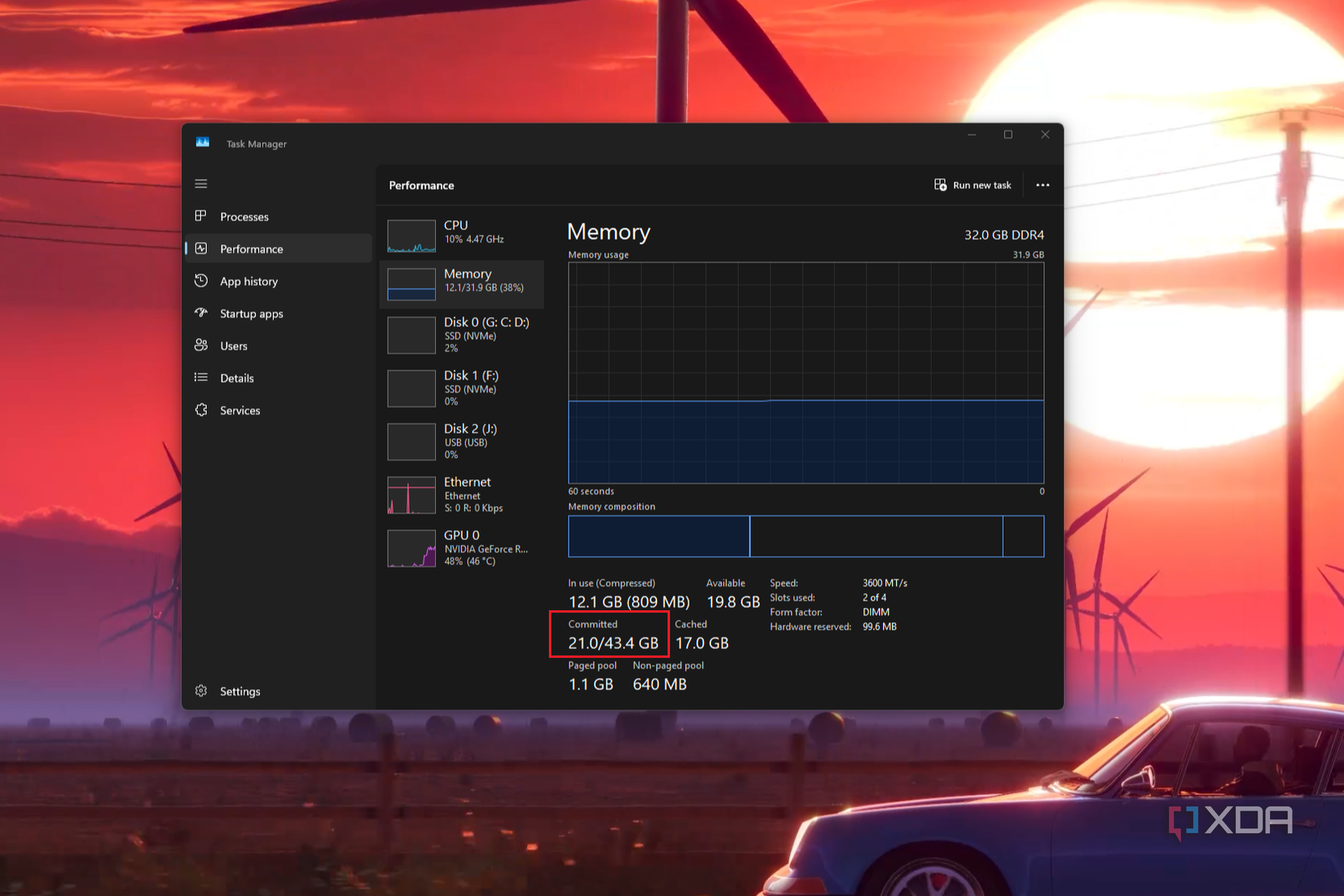
Task: Open the Processes page label
Action: [244, 217]
